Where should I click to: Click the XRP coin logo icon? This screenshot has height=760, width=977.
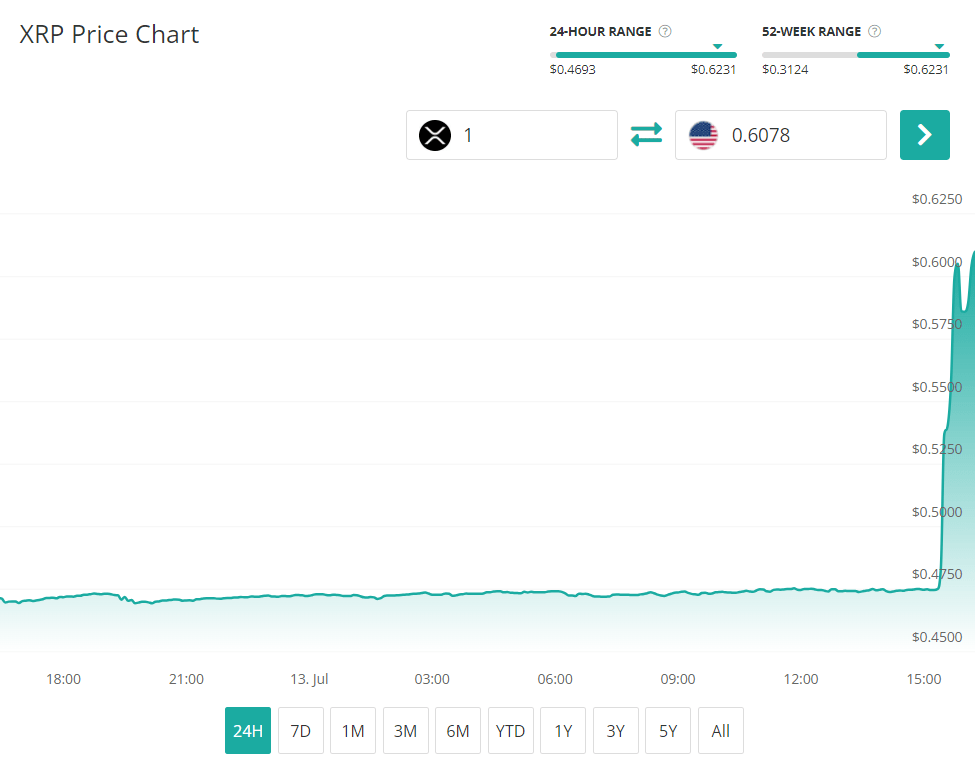coord(435,135)
